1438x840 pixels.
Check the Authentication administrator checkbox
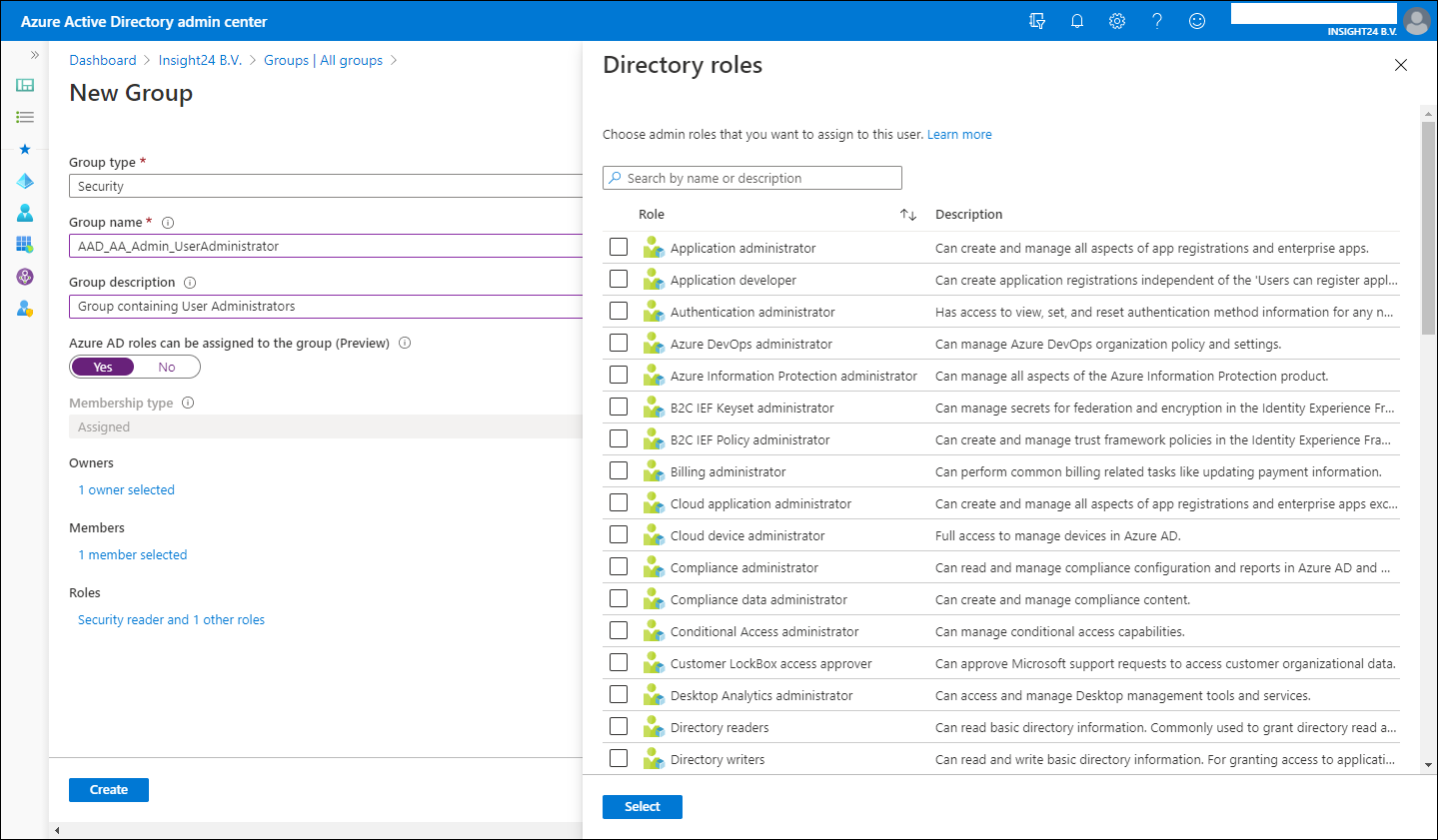(x=619, y=311)
